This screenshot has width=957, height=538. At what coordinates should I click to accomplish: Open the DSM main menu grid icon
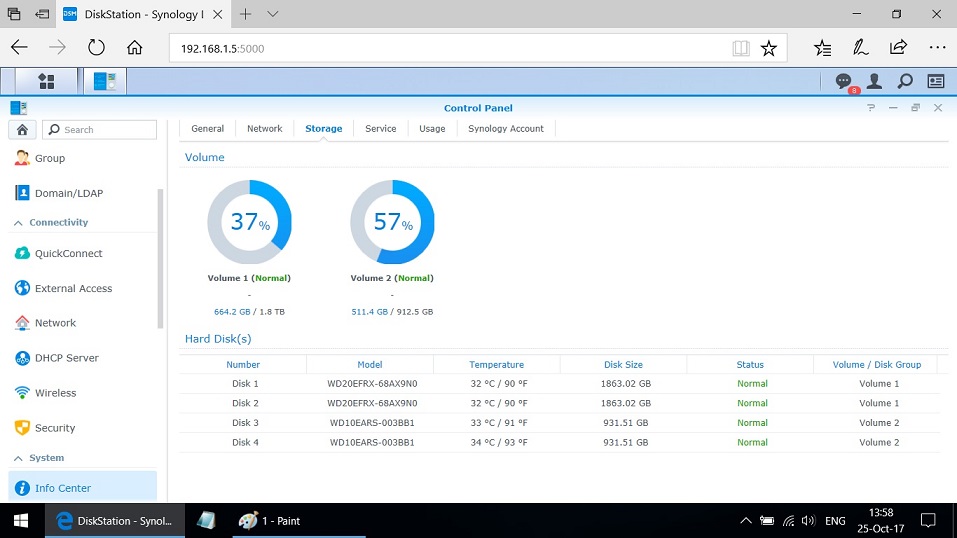pos(46,81)
